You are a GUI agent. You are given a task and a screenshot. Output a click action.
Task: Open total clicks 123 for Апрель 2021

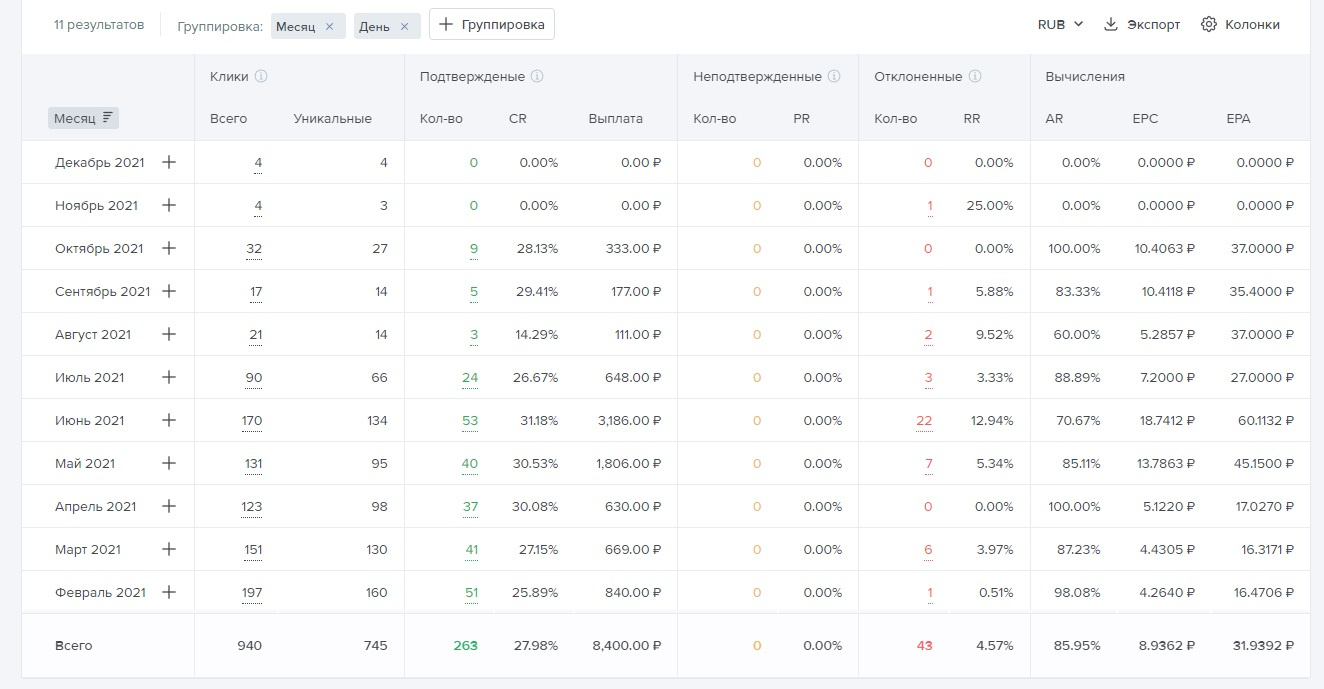click(251, 507)
